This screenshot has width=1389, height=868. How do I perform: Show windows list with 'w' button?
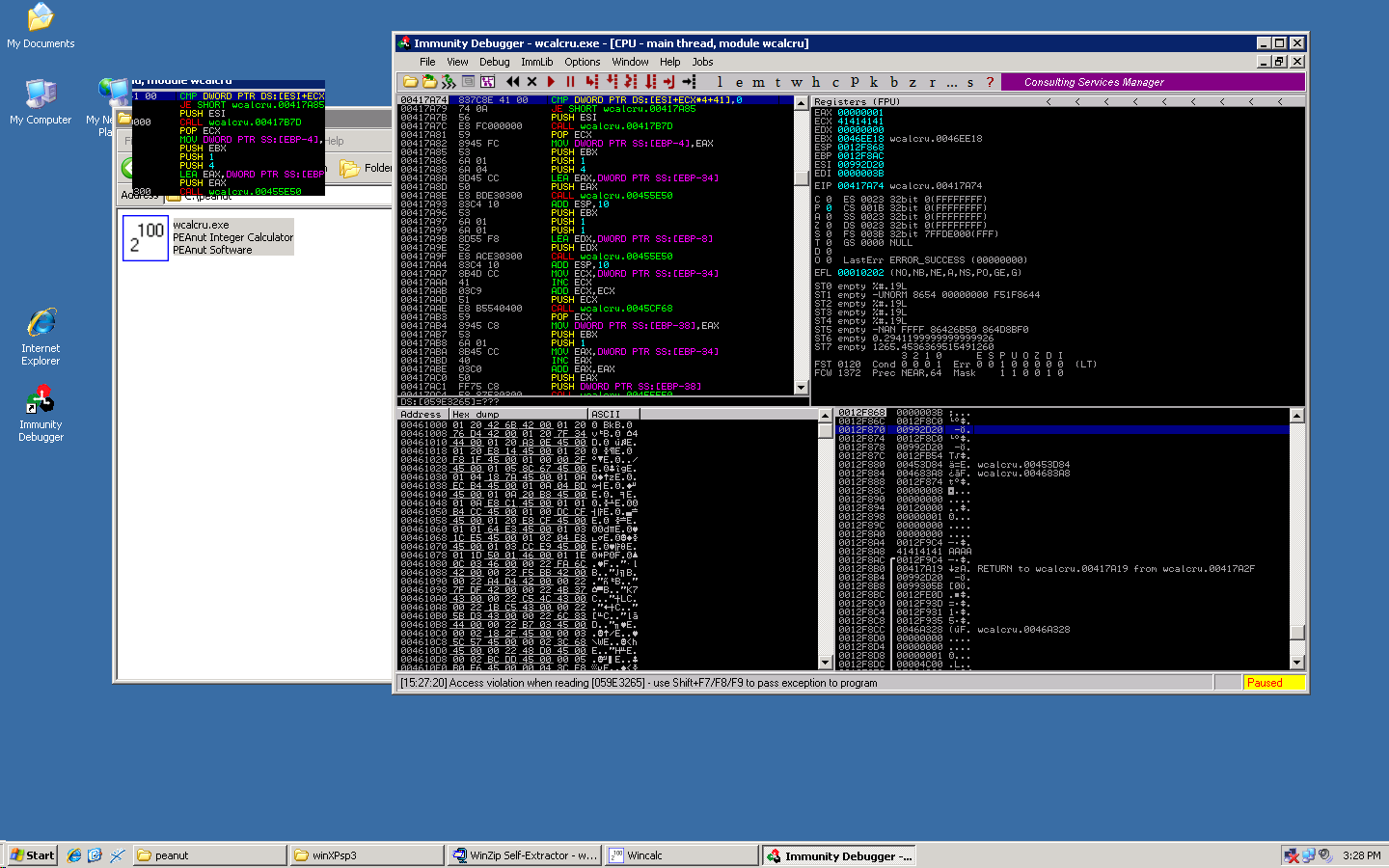(x=797, y=82)
